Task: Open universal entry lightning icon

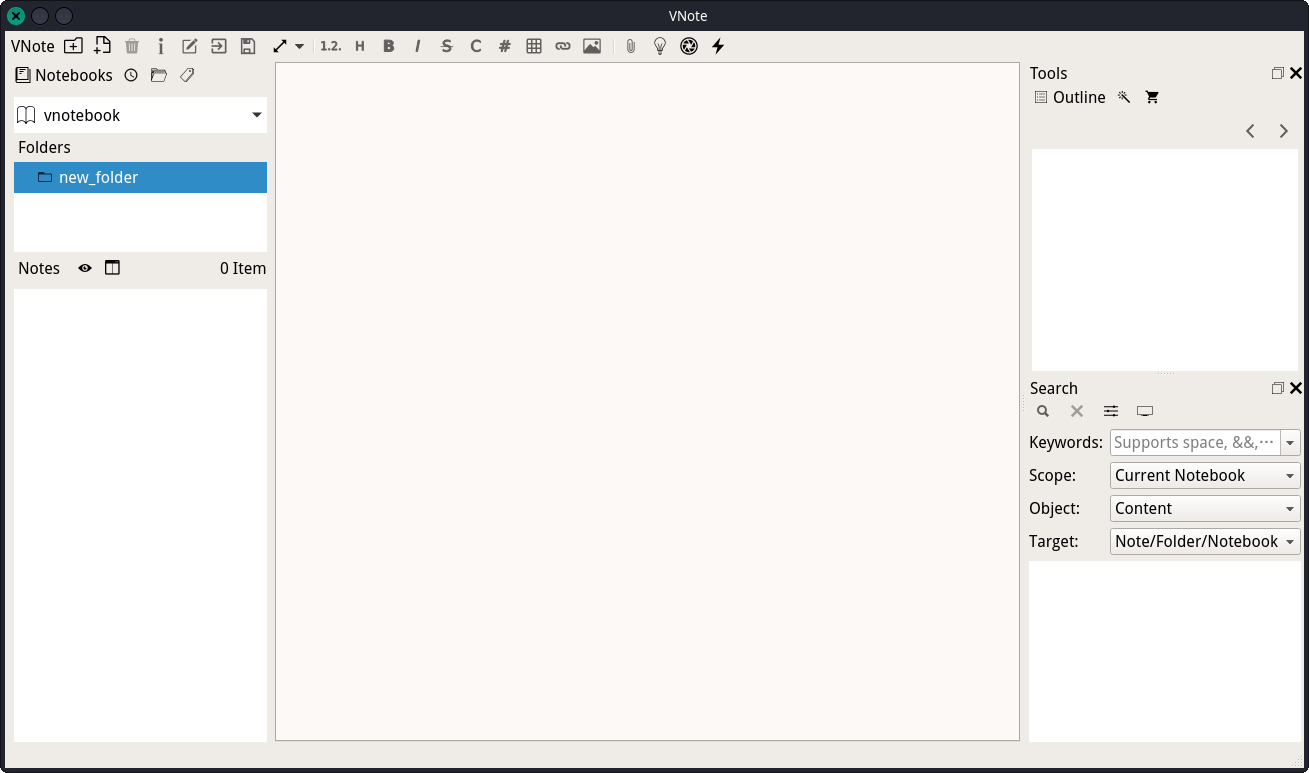Action: tap(718, 46)
